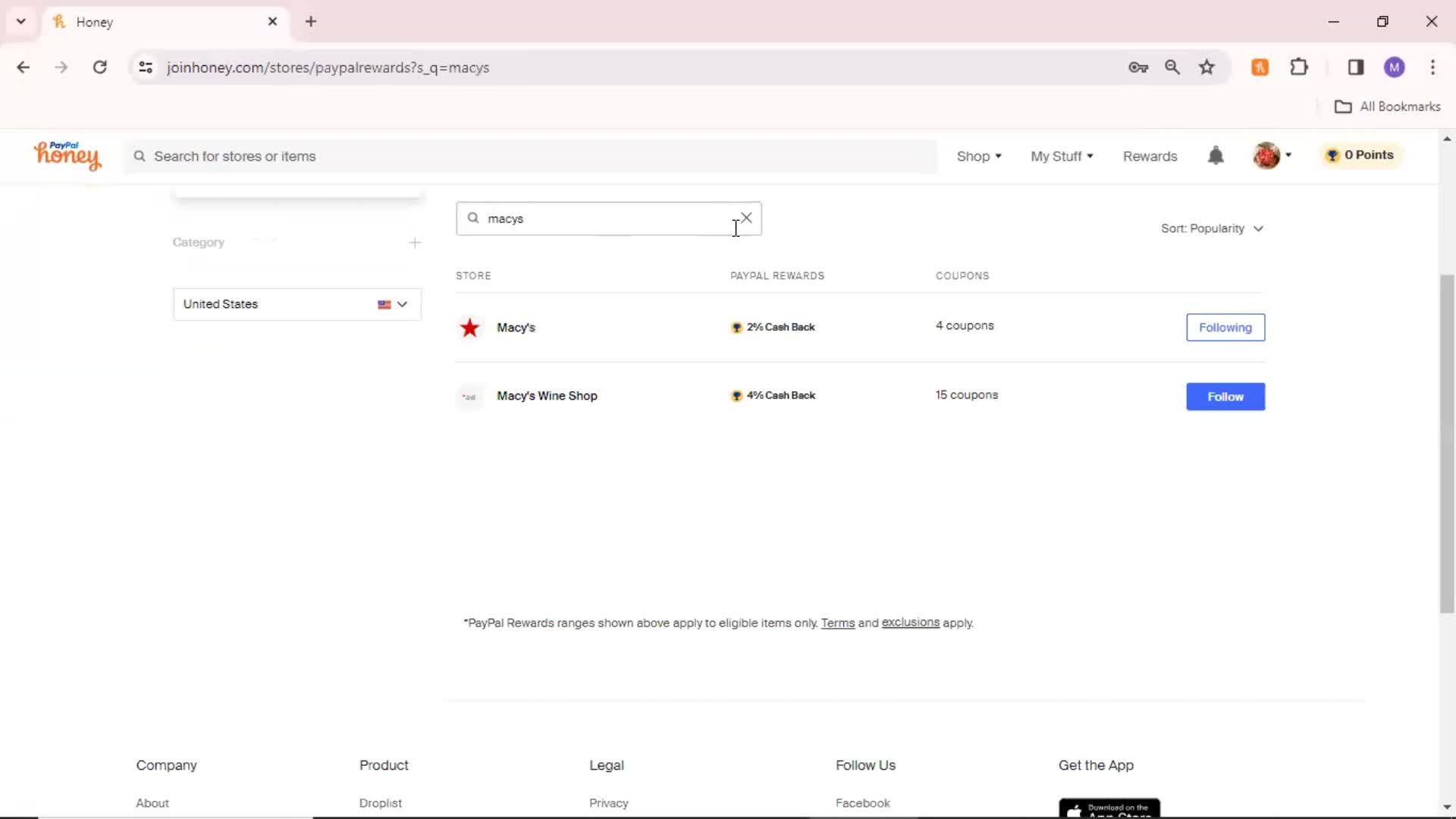Open a new browser tab
The width and height of the screenshot is (1456, 819).
pos(311,21)
